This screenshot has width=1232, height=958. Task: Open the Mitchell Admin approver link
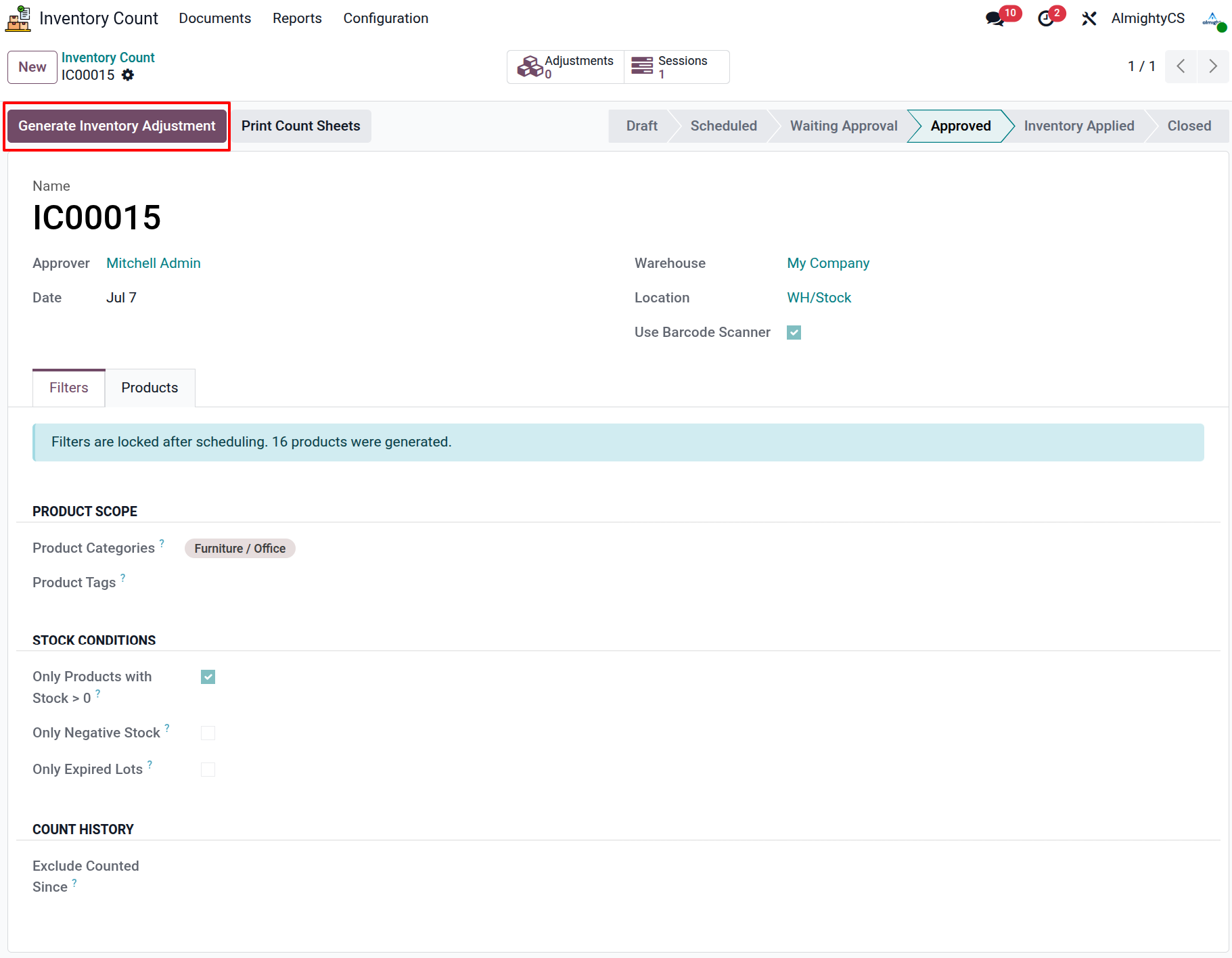pos(154,263)
